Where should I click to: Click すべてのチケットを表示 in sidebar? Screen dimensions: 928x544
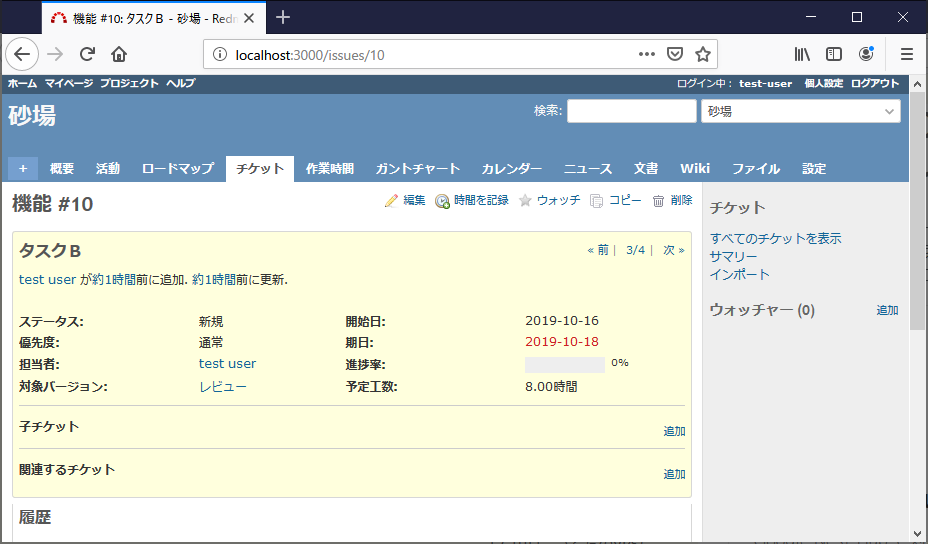(775, 239)
